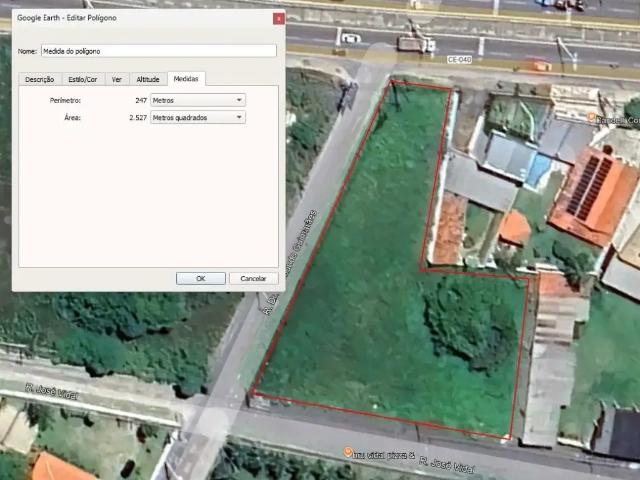Viewport: 640px width, 480px height.
Task: Open the Área units dropdown
Action: 198,117
